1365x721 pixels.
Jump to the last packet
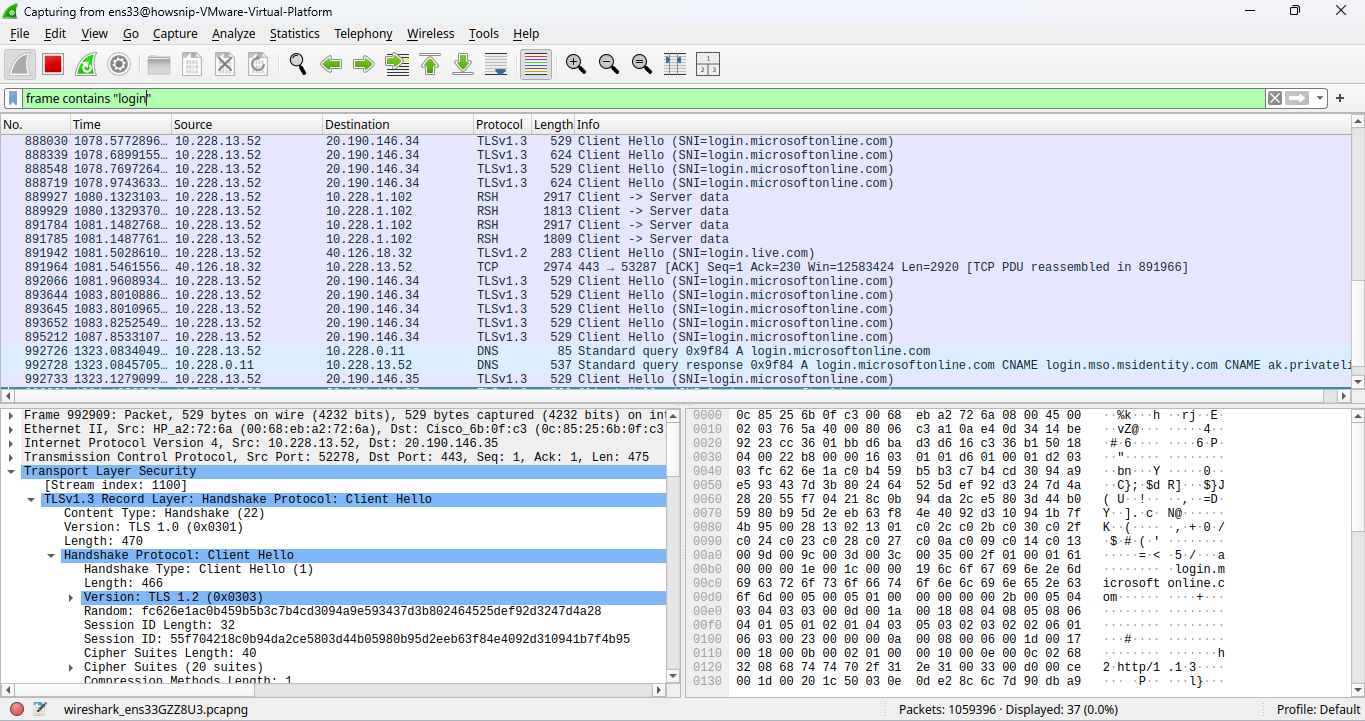[x=463, y=64]
